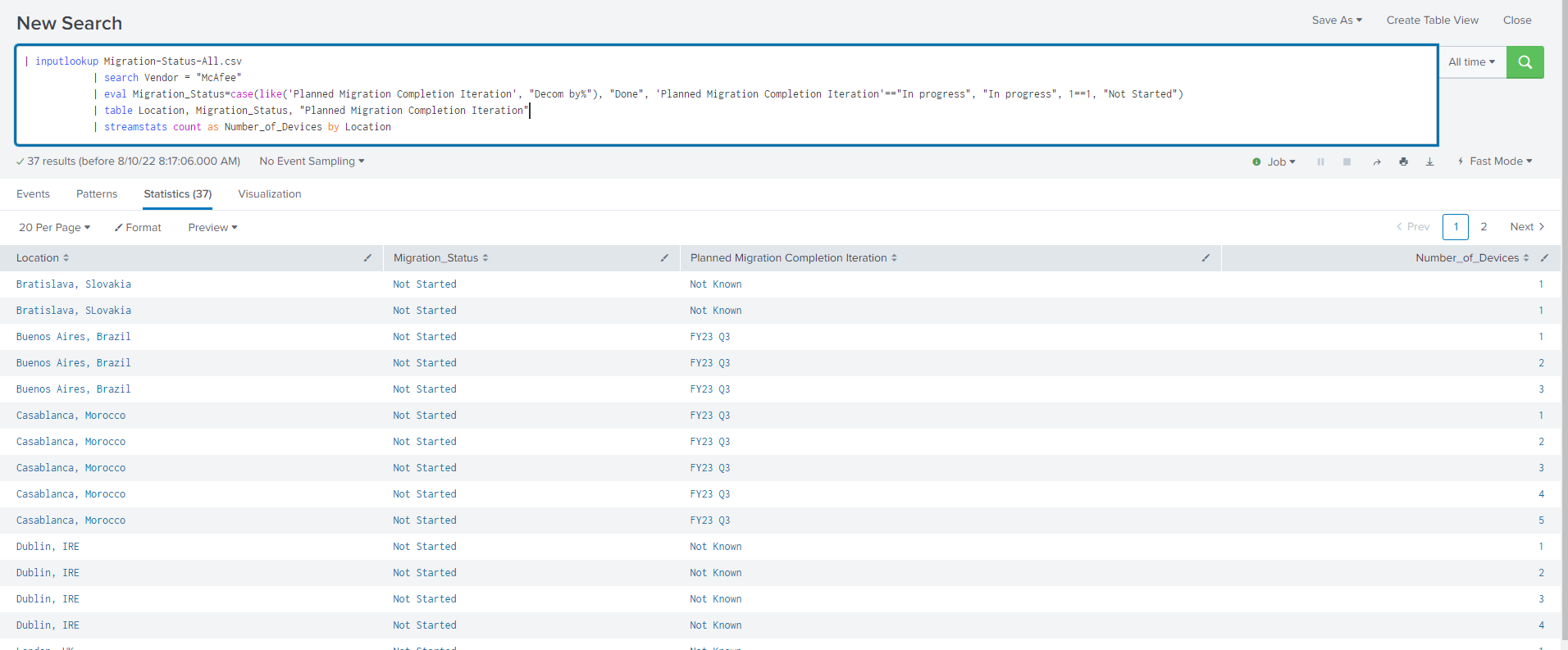Viewport: 1568px width, 650px height.
Task: Sort the table by Location column
Action: [x=43, y=258]
